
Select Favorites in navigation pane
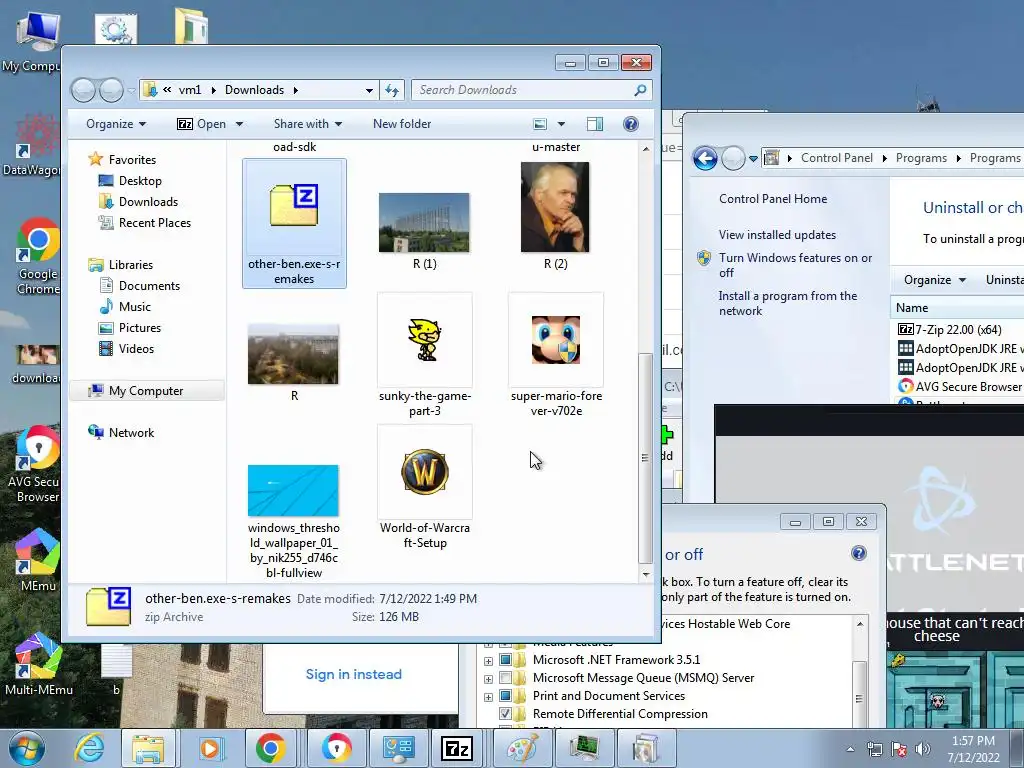click(133, 160)
